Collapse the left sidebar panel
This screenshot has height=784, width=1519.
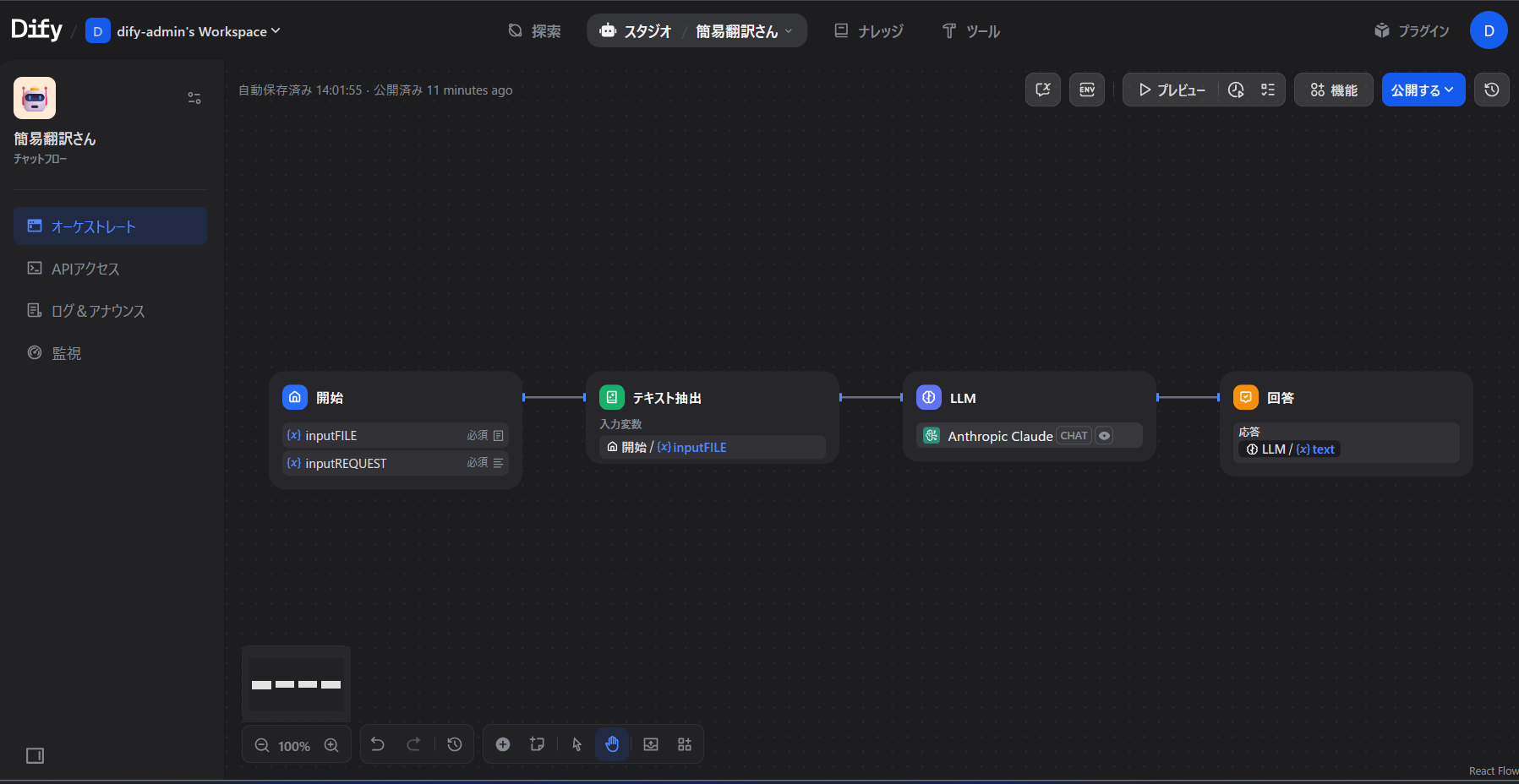coord(35,755)
